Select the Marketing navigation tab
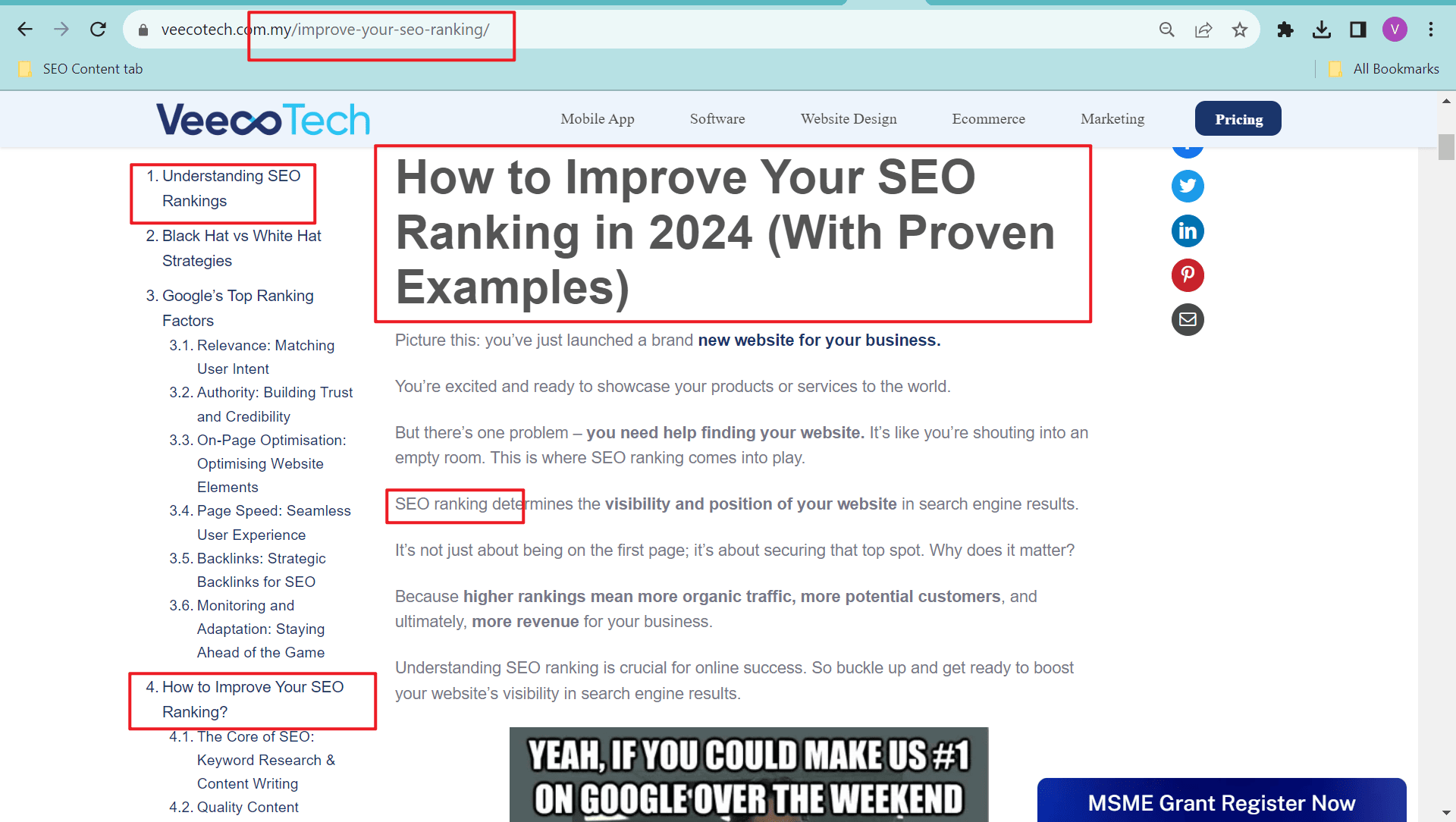This screenshot has width=1456, height=822. click(1112, 119)
